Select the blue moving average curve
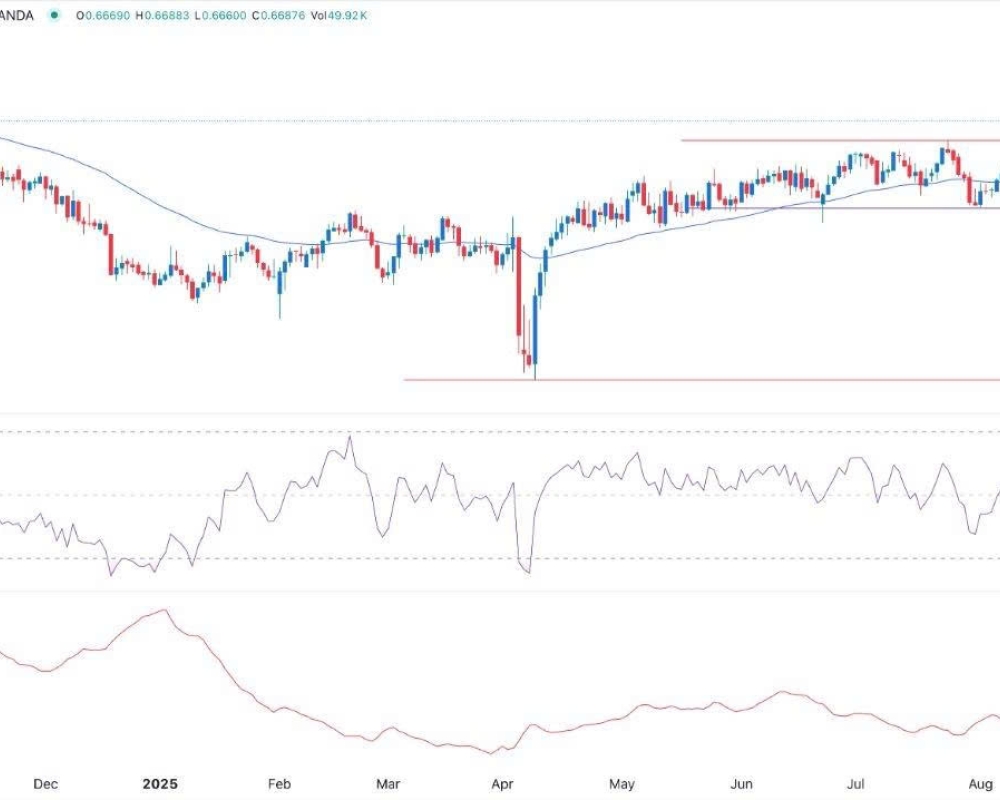 coord(150,208)
